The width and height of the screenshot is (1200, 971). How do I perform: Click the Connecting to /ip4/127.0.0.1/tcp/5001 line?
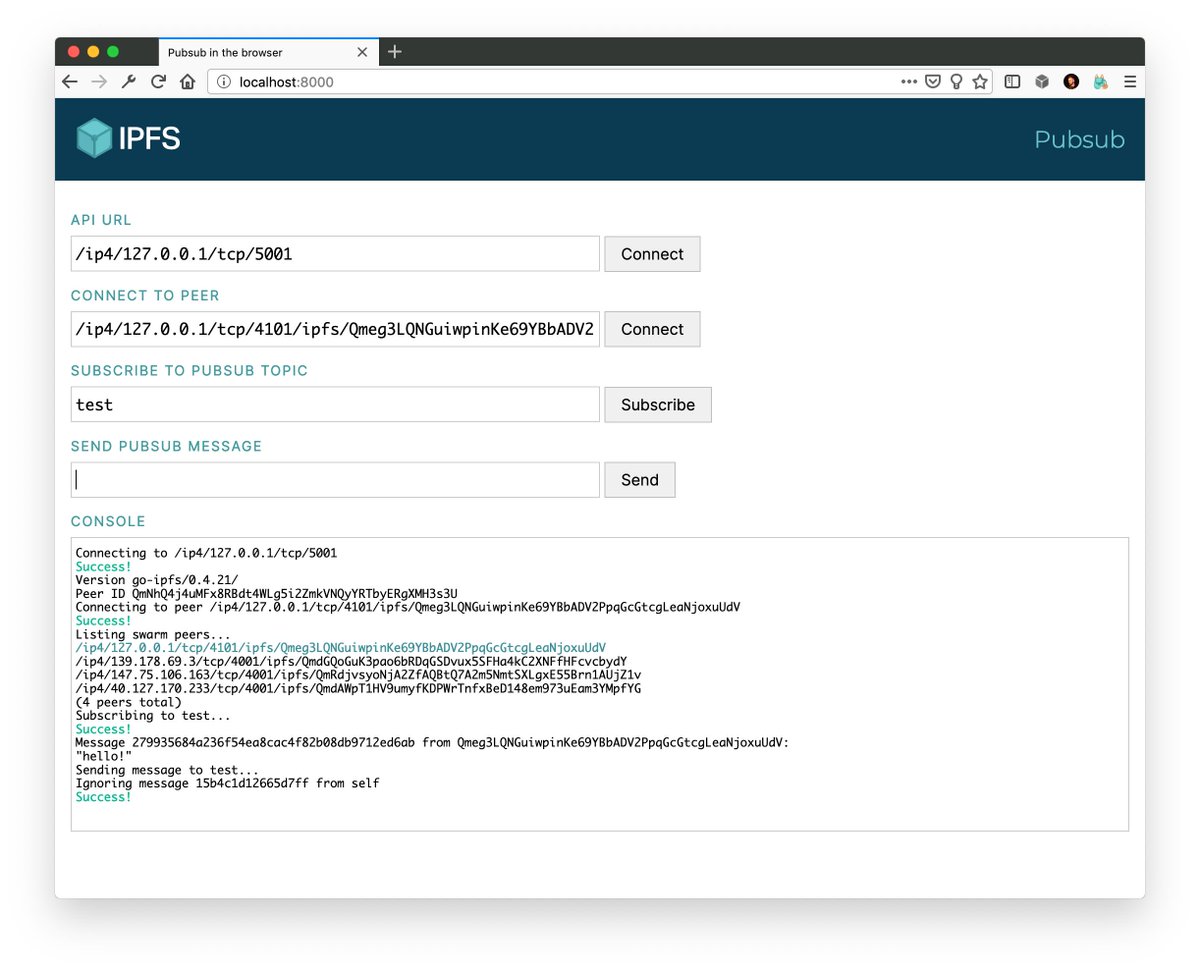point(206,553)
